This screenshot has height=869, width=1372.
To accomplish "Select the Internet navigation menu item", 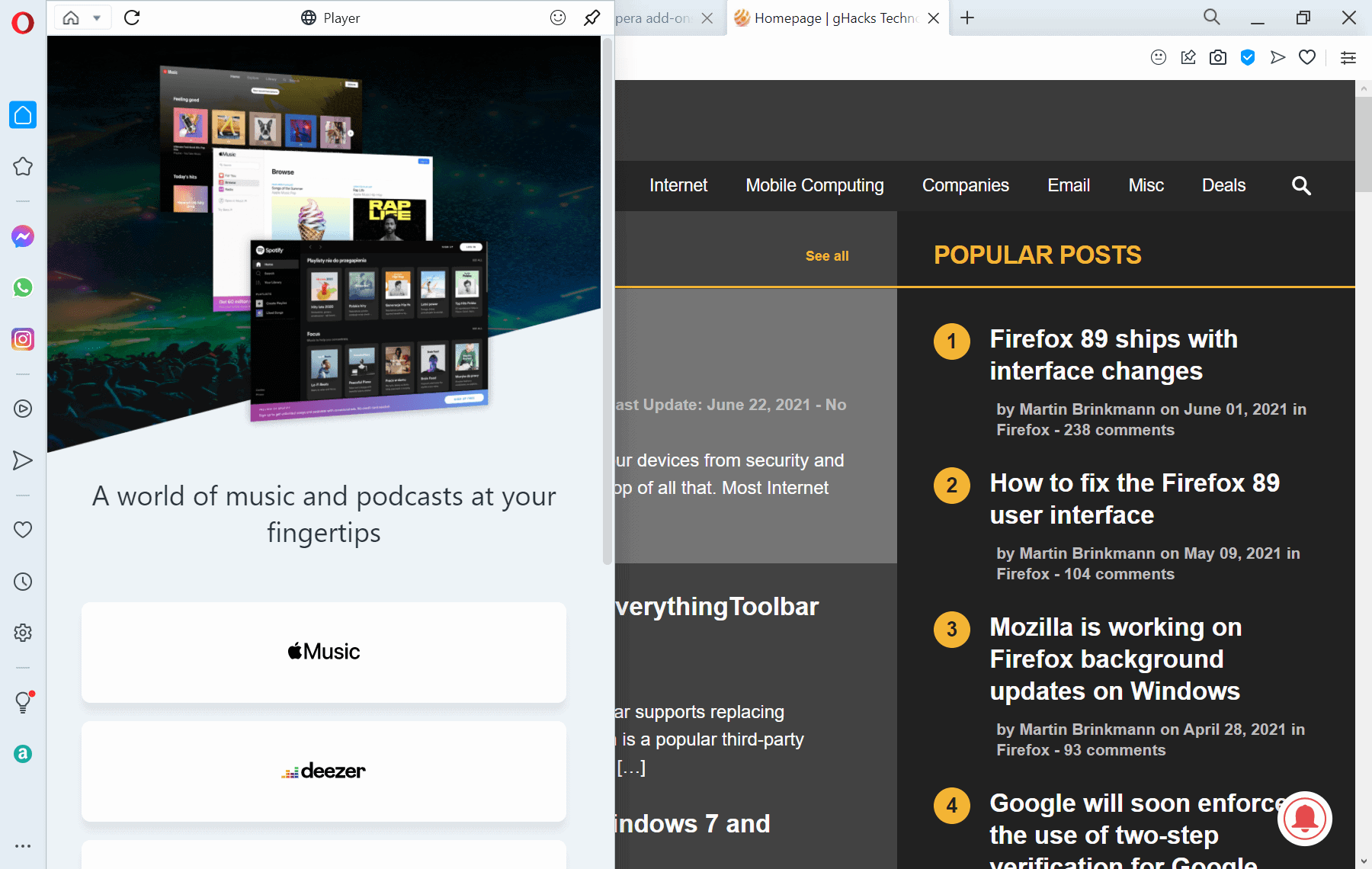I will point(678,185).
